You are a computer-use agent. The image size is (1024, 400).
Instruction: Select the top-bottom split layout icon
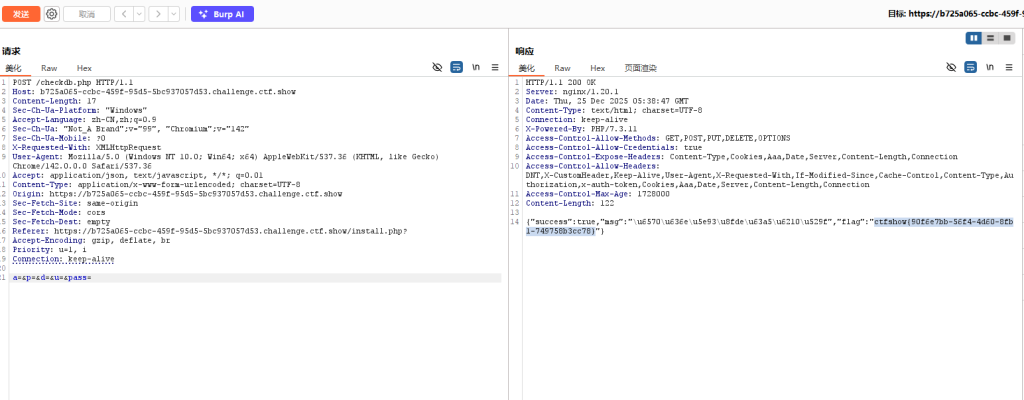coord(990,37)
